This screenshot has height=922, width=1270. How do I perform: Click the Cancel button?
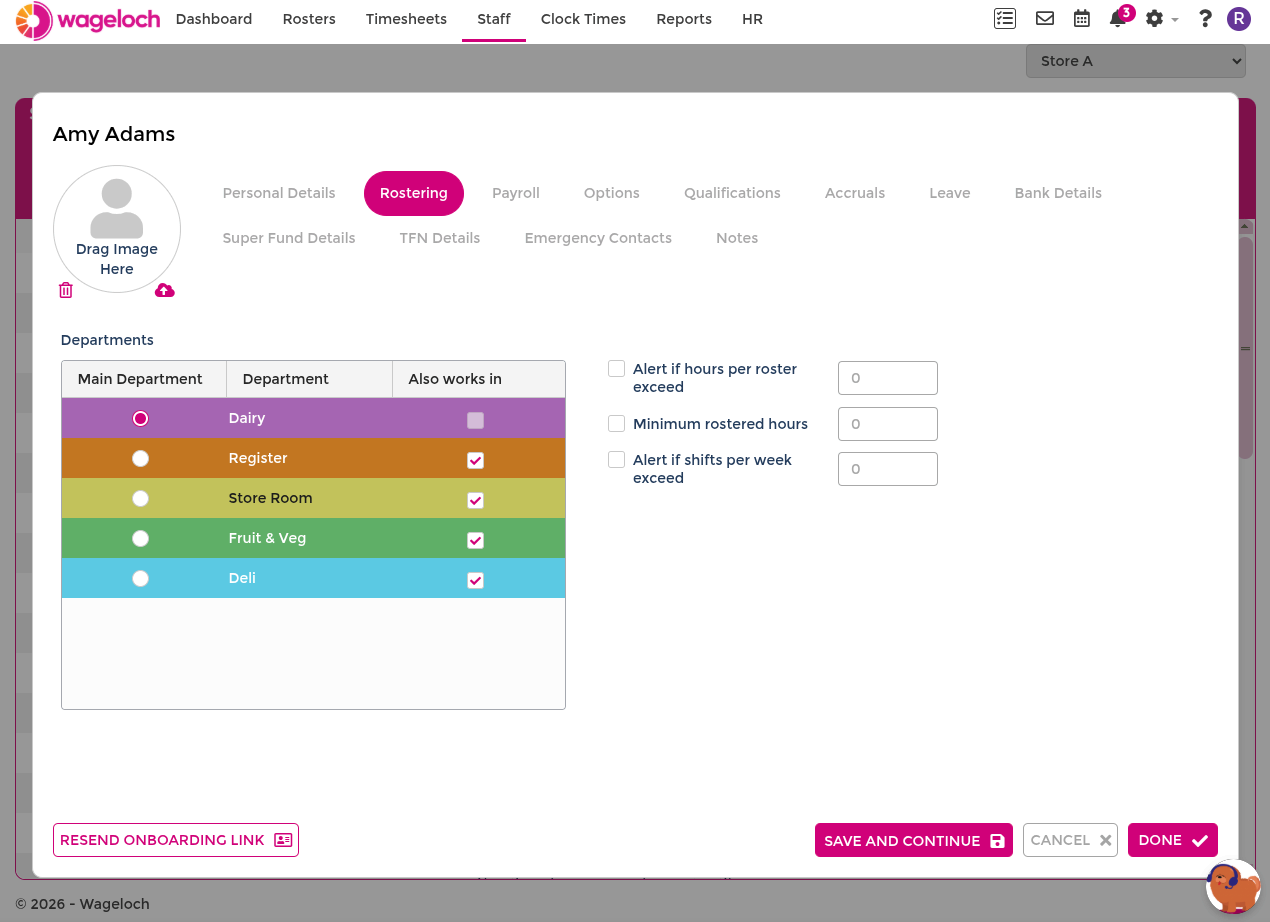coord(1070,840)
